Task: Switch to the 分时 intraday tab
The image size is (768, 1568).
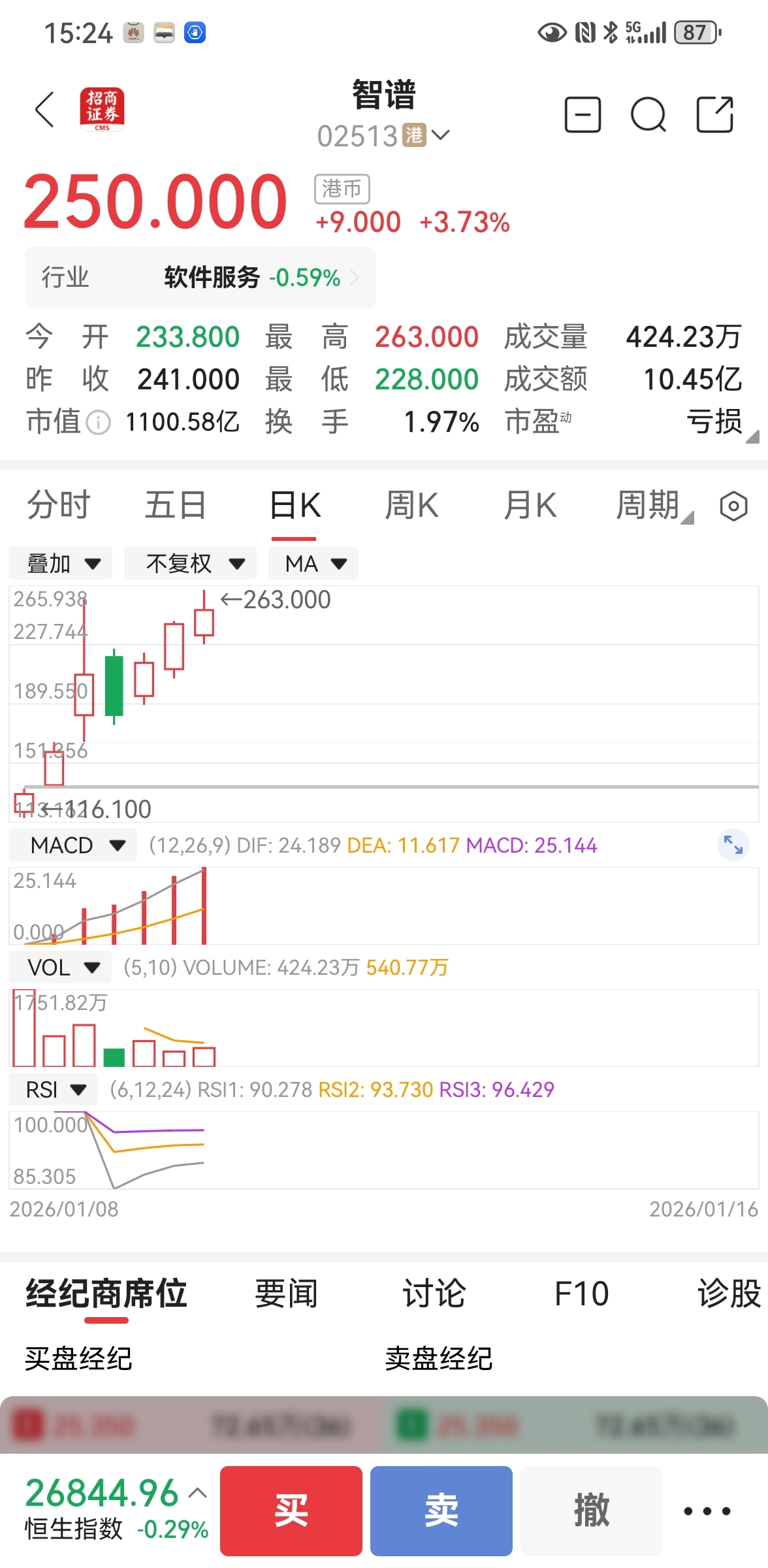Action: 59,506
